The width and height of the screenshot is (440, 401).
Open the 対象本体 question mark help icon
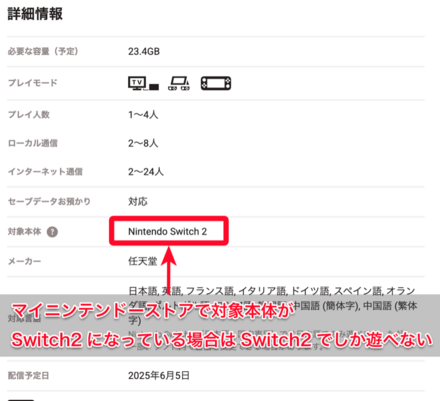[52, 232]
